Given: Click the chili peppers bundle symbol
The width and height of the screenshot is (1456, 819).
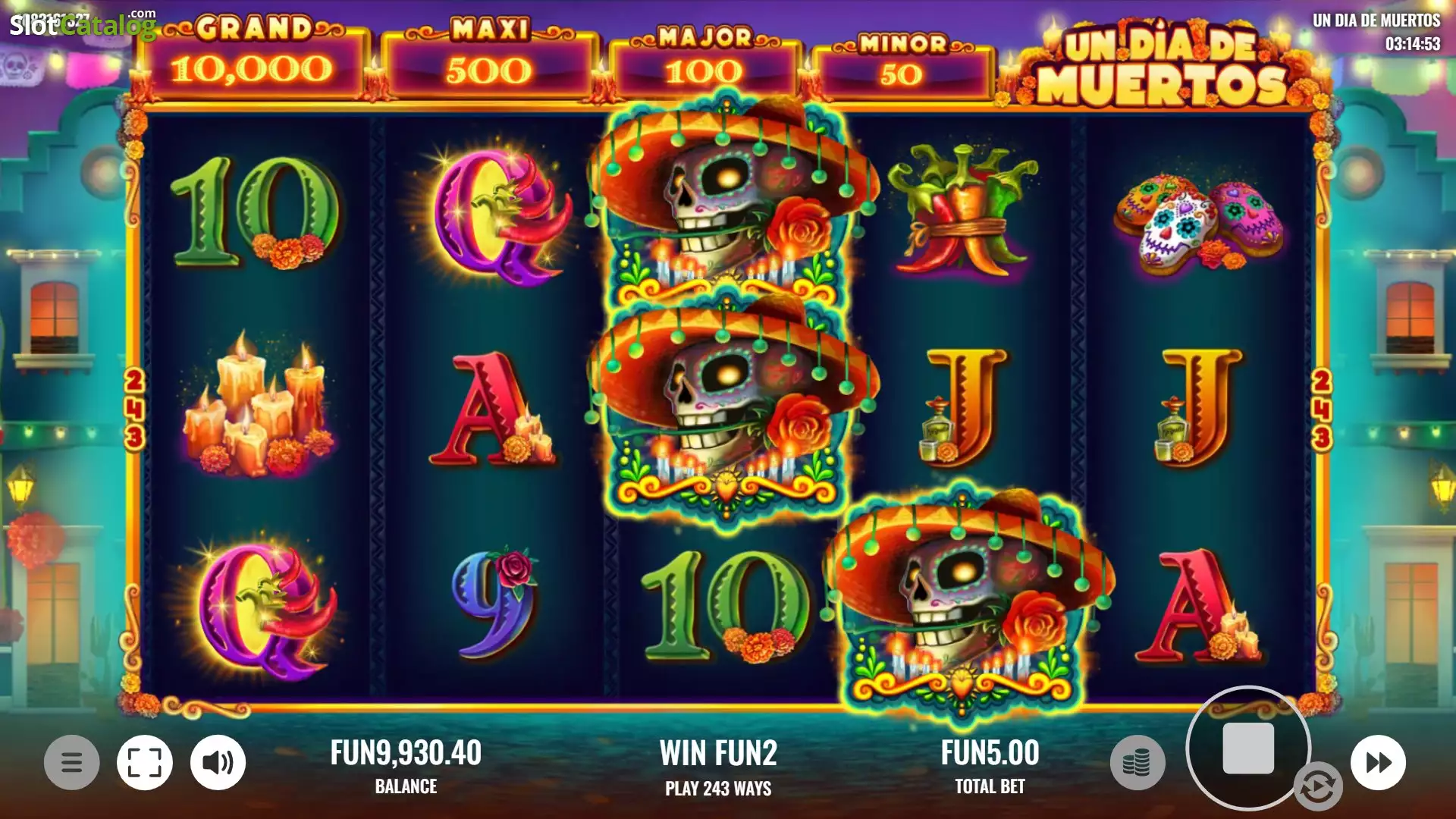Looking at the screenshot, I should pyautogui.click(x=962, y=209).
